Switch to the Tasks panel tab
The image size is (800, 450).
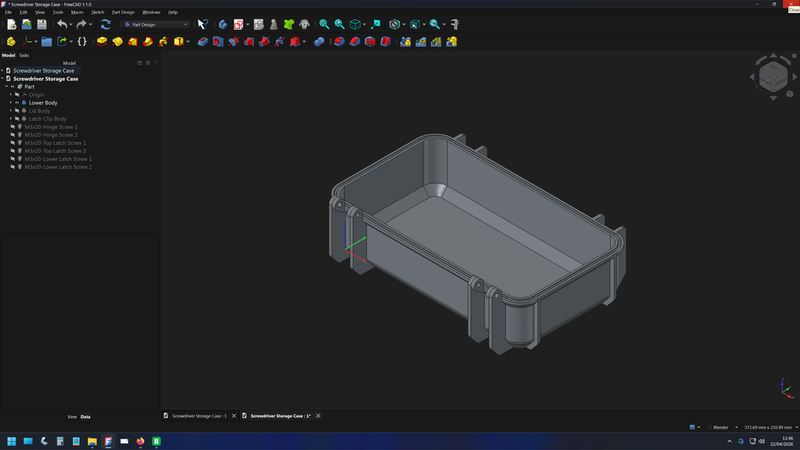(x=24, y=55)
